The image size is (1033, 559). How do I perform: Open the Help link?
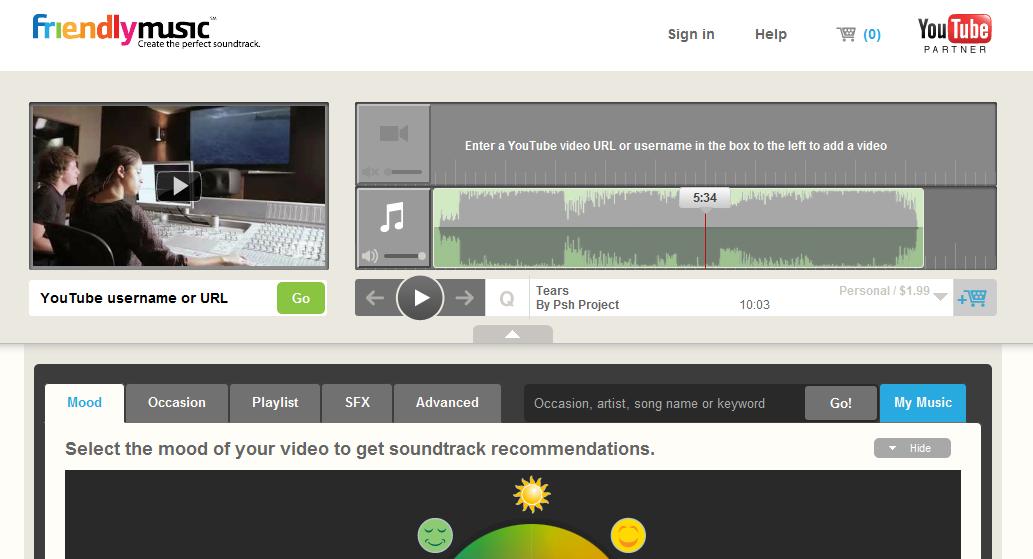[771, 34]
